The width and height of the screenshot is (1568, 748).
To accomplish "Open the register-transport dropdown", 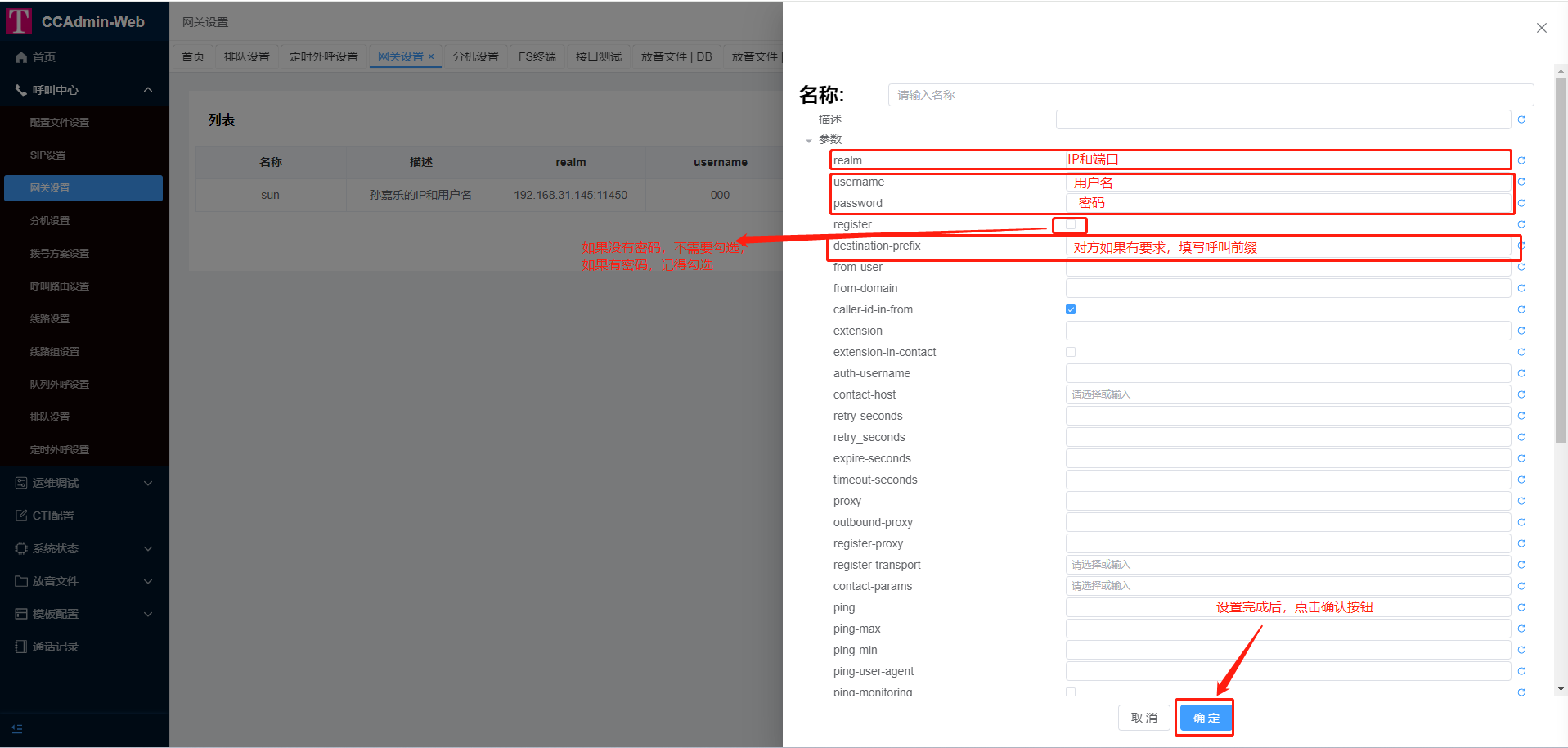I will tap(1287, 565).
